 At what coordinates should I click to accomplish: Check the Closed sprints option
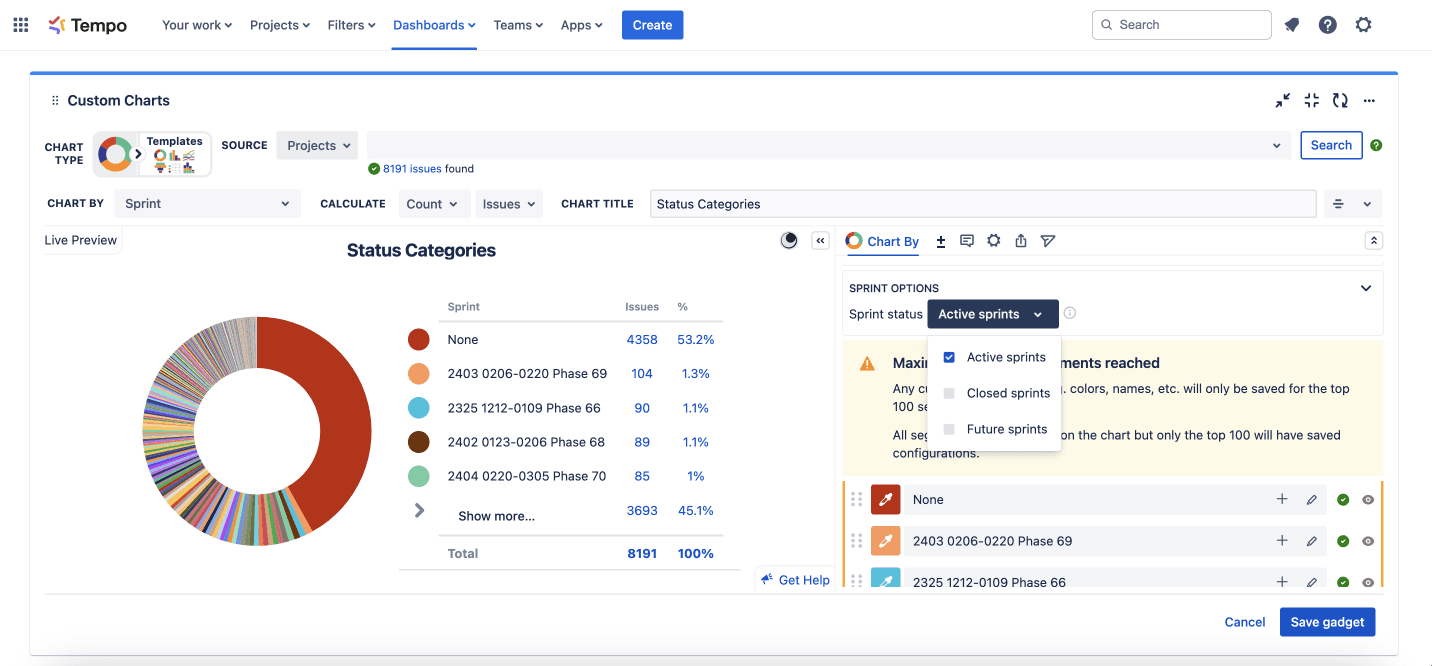tap(949, 393)
